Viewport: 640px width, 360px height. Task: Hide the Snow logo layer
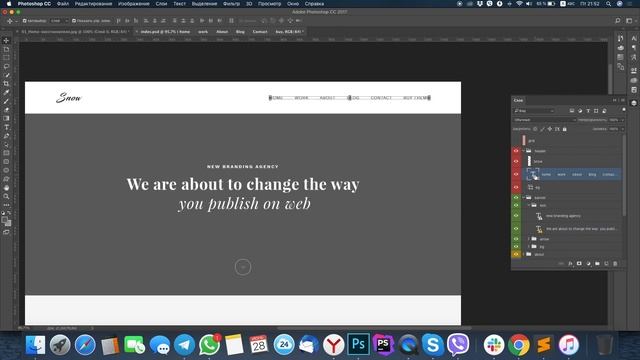pos(516,161)
